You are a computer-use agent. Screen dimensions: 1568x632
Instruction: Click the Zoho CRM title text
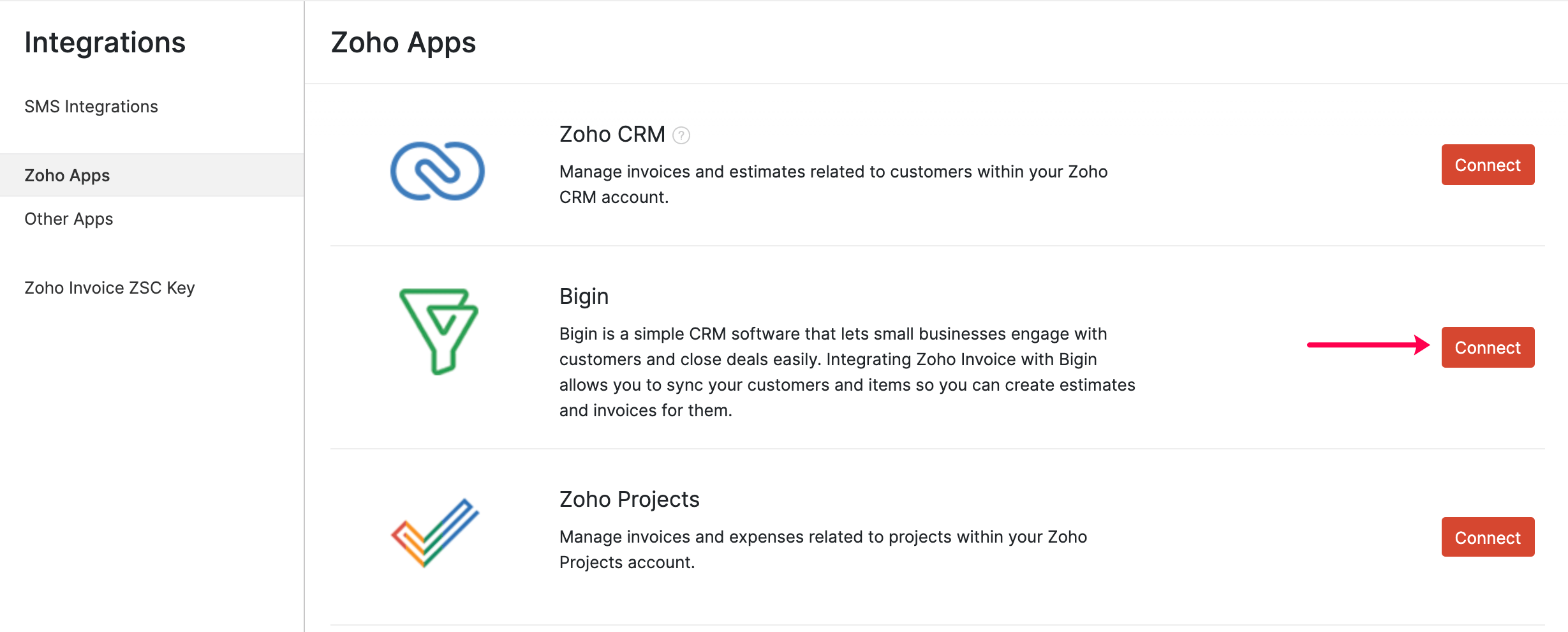tap(612, 135)
